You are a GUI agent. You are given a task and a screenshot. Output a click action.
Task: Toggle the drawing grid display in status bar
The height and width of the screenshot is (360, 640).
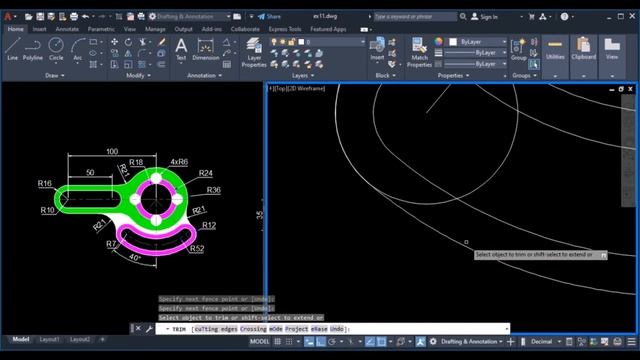278,342
